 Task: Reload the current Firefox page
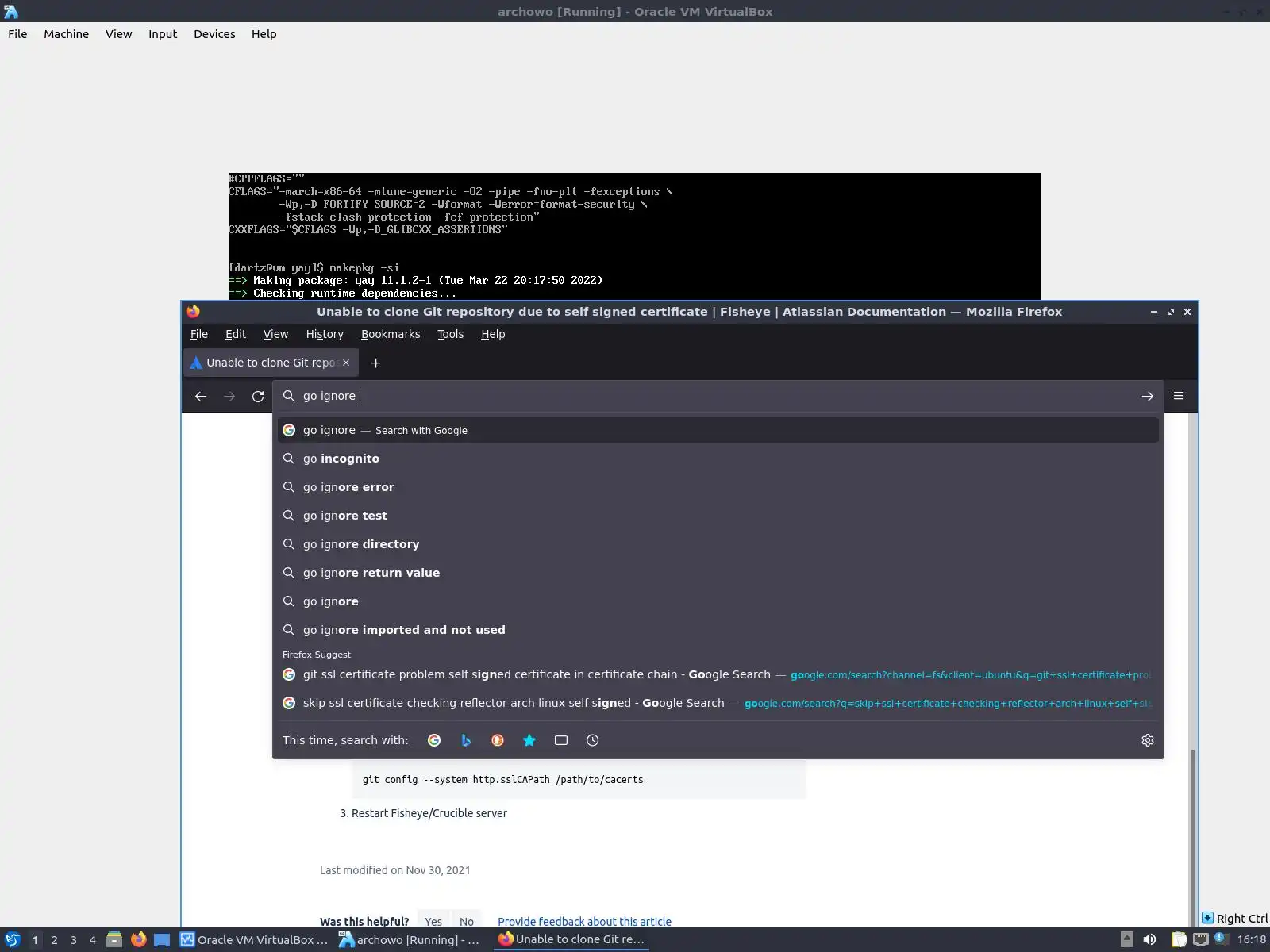point(258,396)
